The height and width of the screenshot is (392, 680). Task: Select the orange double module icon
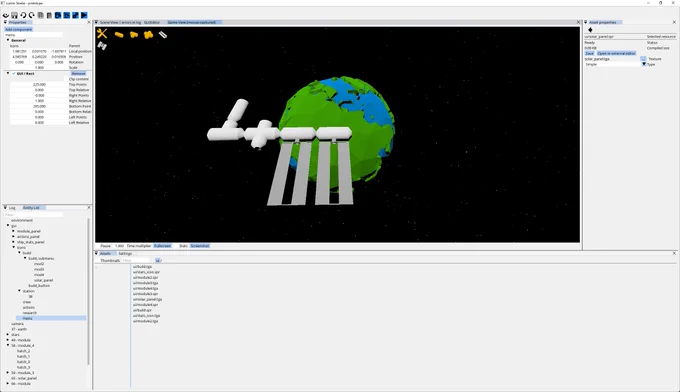coord(134,35)
